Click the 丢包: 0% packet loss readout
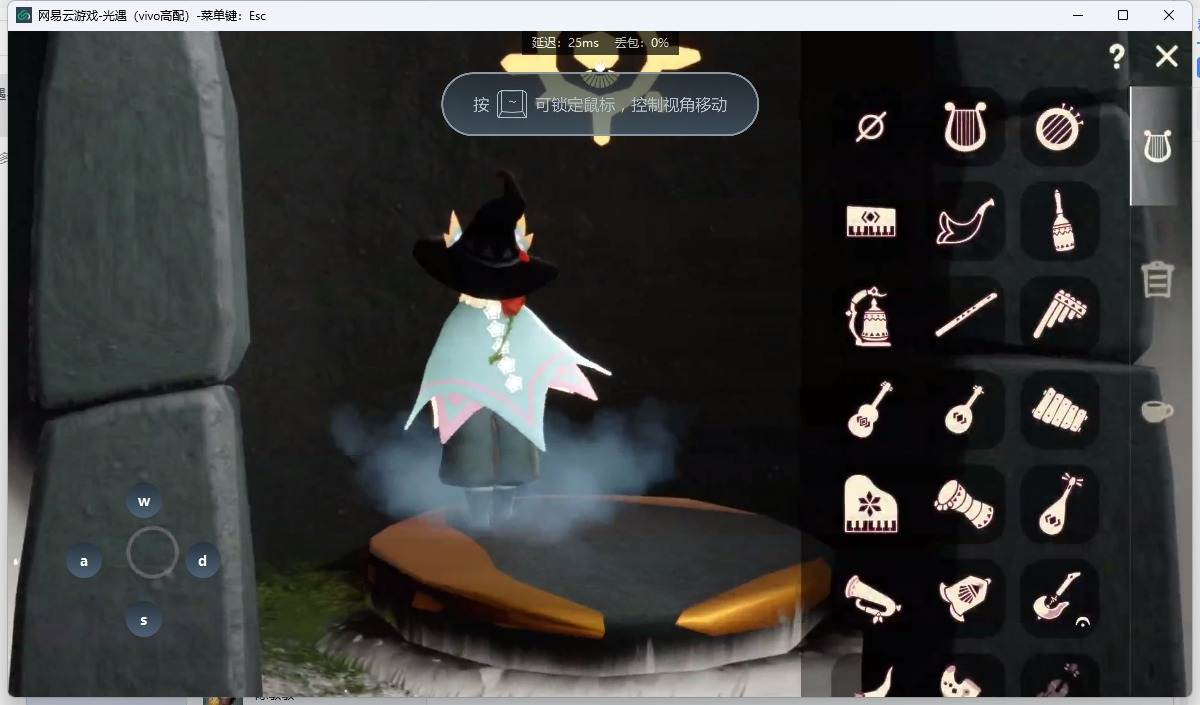The height and width of the screenshot is (705, 1200). [x=642, y=43]
